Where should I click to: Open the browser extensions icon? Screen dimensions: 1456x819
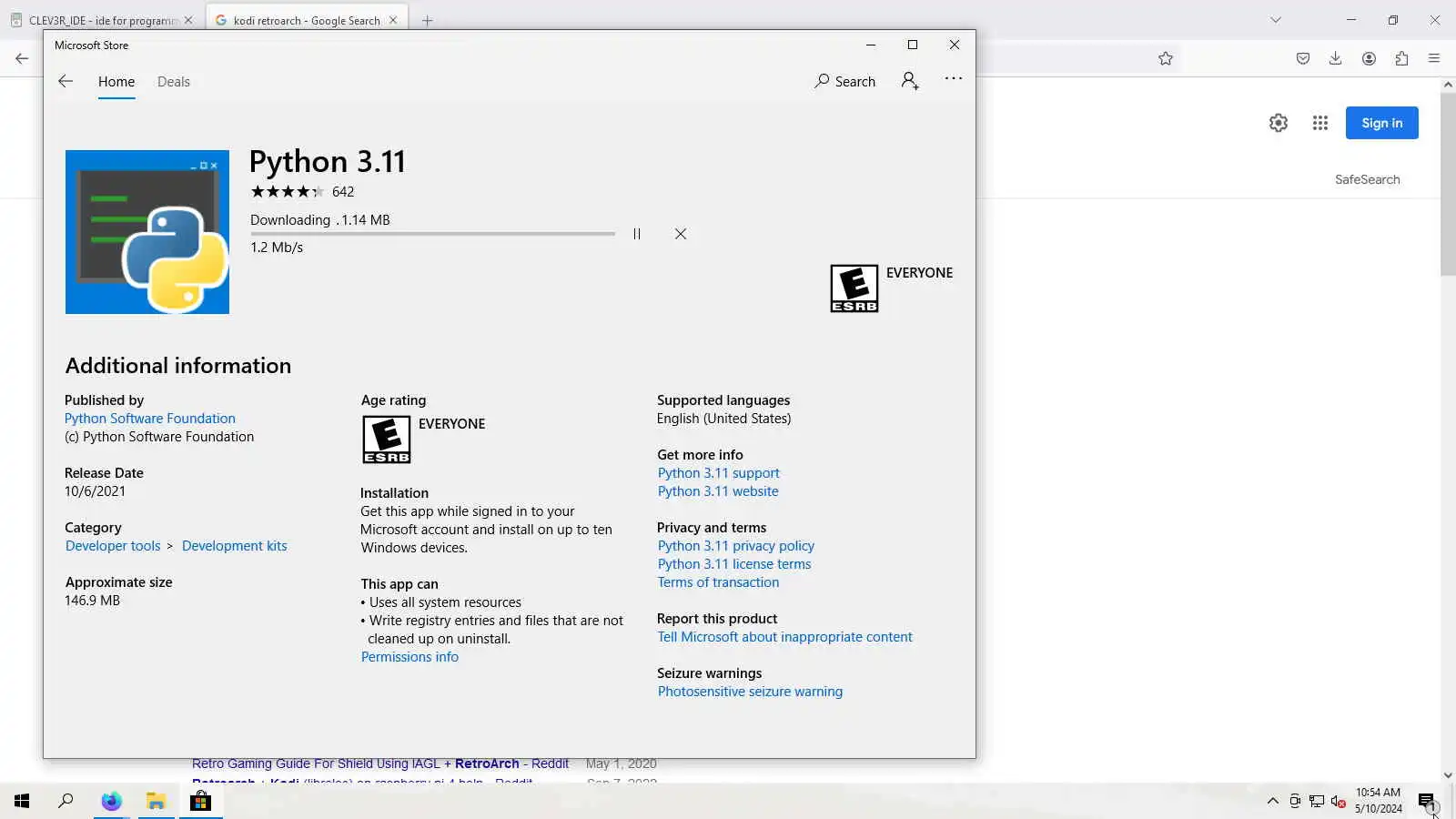click(1401, 58)
